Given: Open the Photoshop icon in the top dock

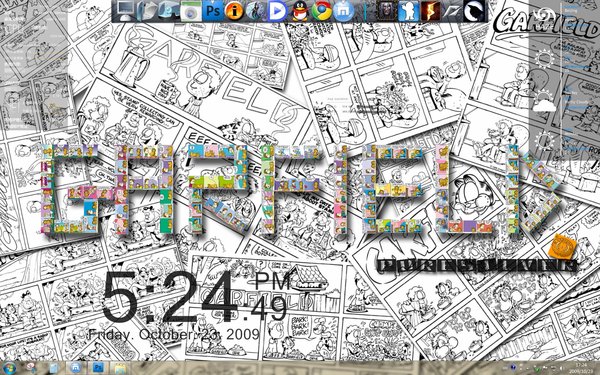Looking at the screenshot, I should pos(212,11).
